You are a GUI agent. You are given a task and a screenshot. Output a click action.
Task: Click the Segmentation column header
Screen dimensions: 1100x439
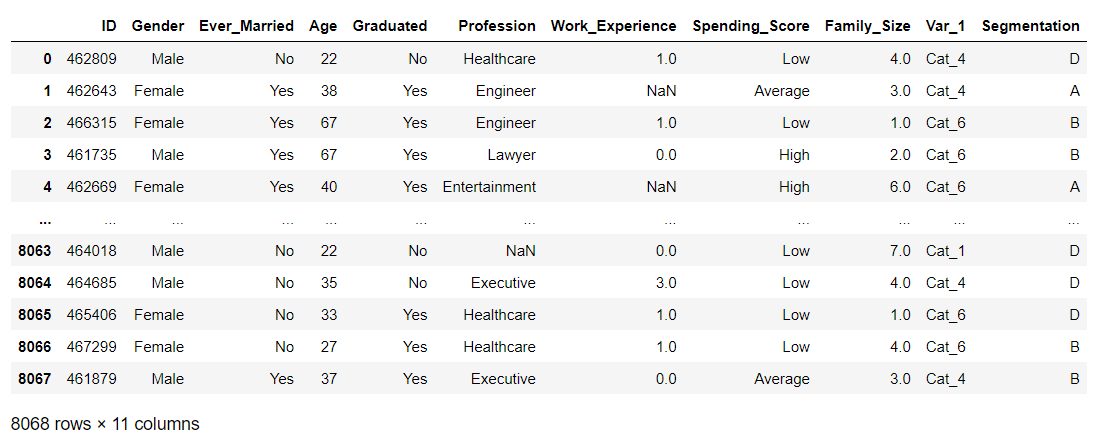(x=1031, y=27)
